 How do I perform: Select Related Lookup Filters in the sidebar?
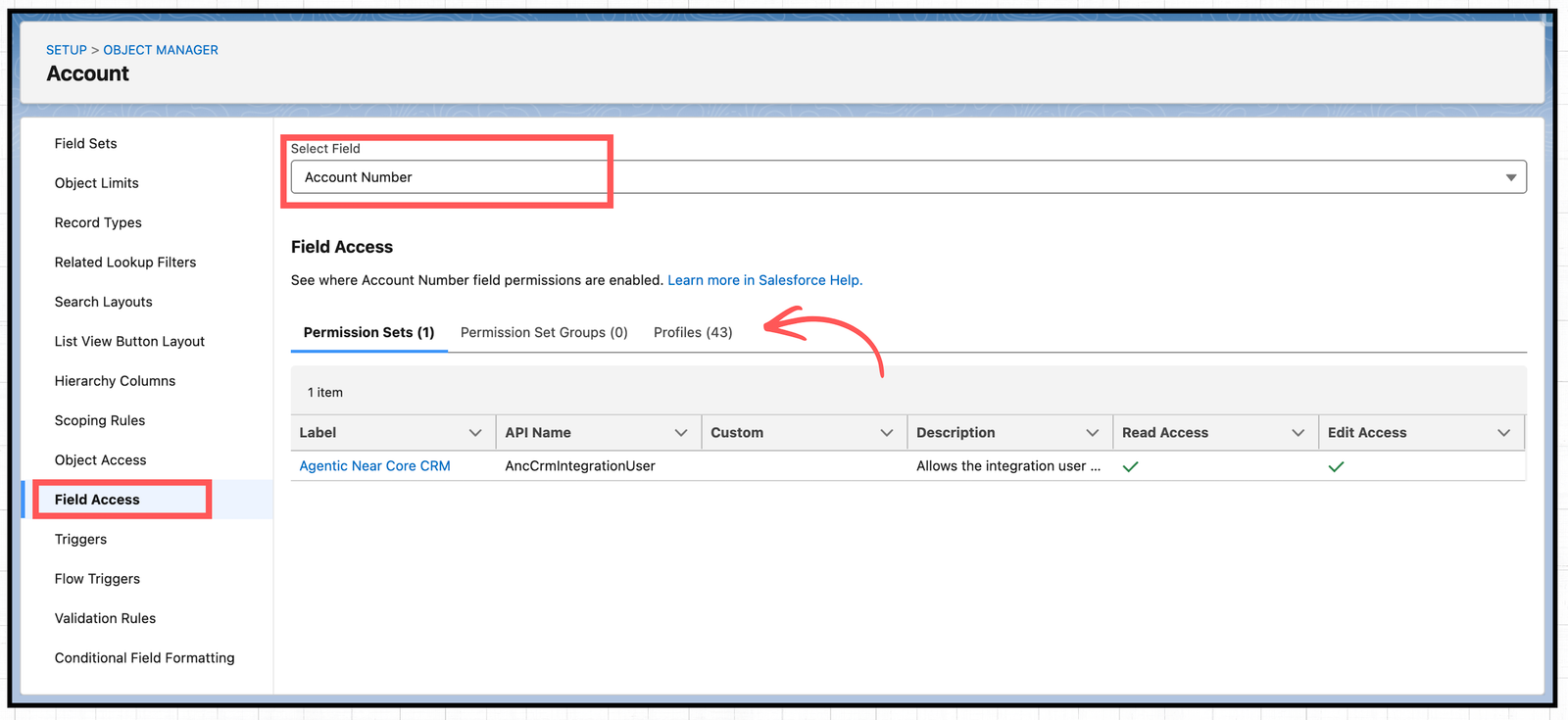pyautogui.click(x=125, y=263)
